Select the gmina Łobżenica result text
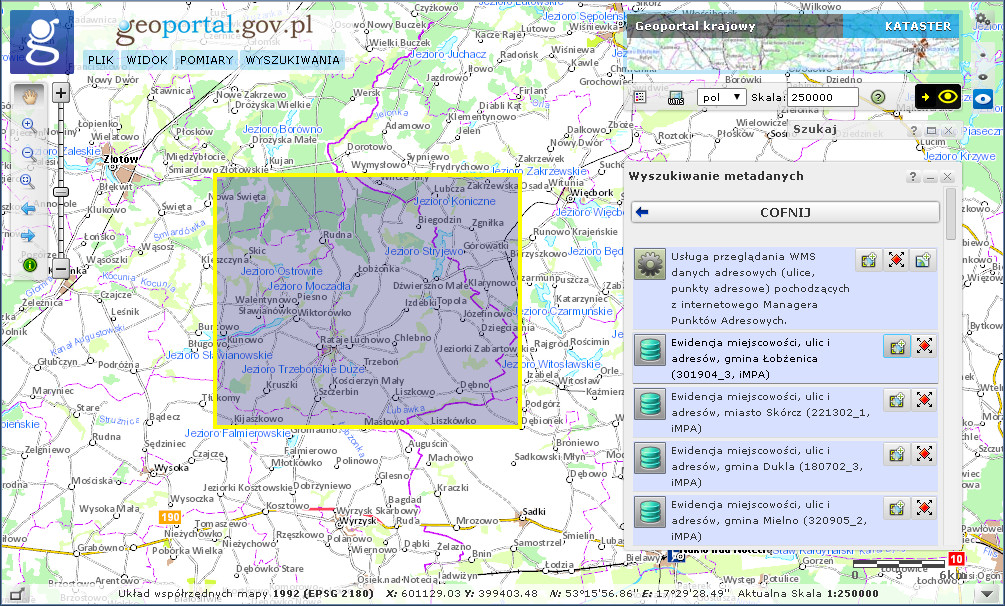1005x606 pixels. click(x=751, y=358)
